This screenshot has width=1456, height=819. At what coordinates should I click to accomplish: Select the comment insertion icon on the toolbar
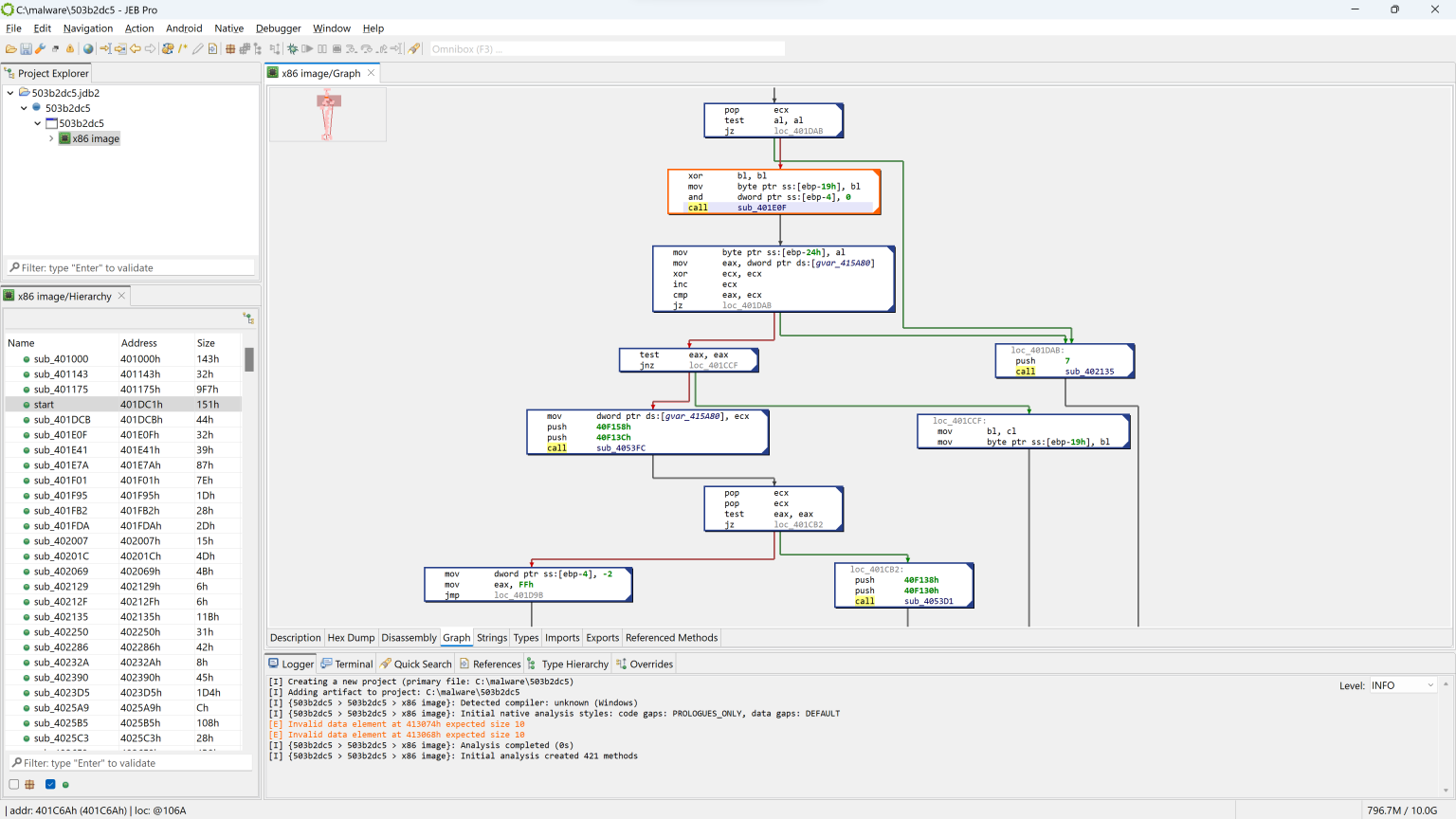click(x=183, y=48)
